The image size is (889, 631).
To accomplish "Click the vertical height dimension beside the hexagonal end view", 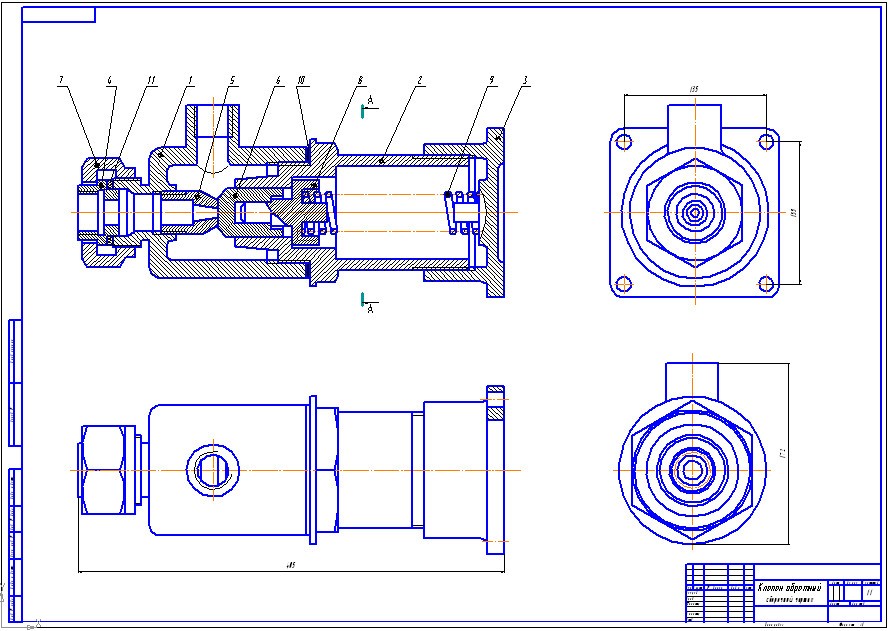I will click(x=783, y=454).
